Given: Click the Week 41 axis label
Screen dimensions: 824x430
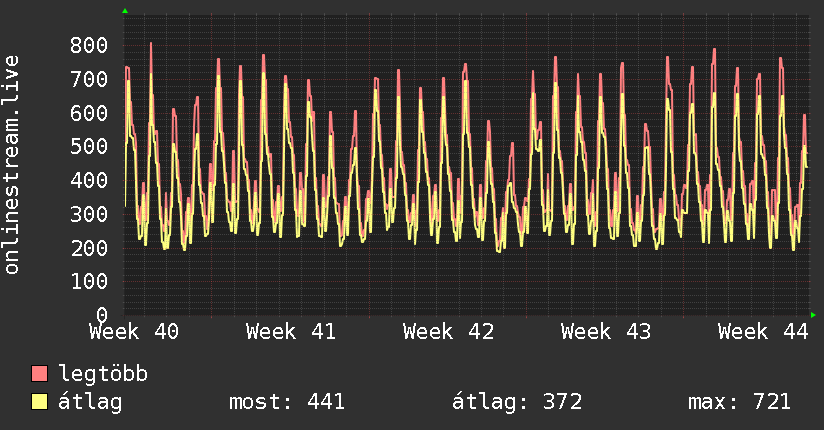Looking at the screenshot, I should point(291,332).
